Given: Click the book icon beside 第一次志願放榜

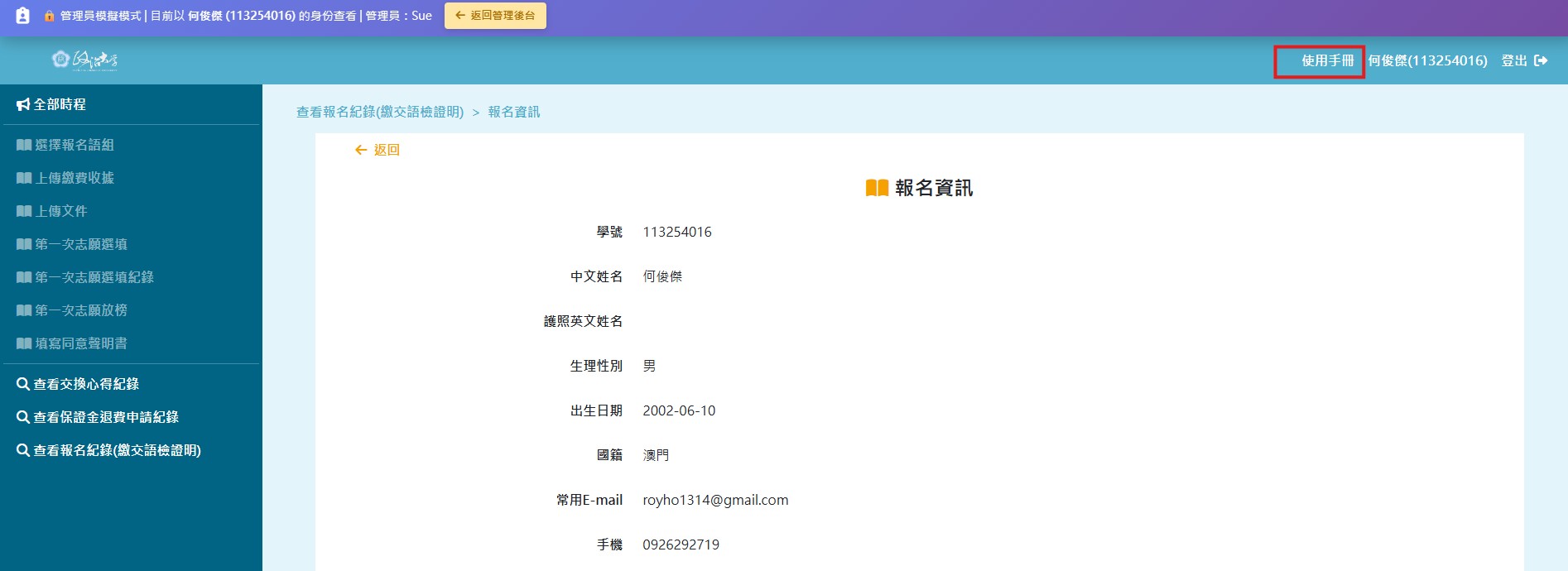Looking at the screenshot, I should [x=24, y=310].
